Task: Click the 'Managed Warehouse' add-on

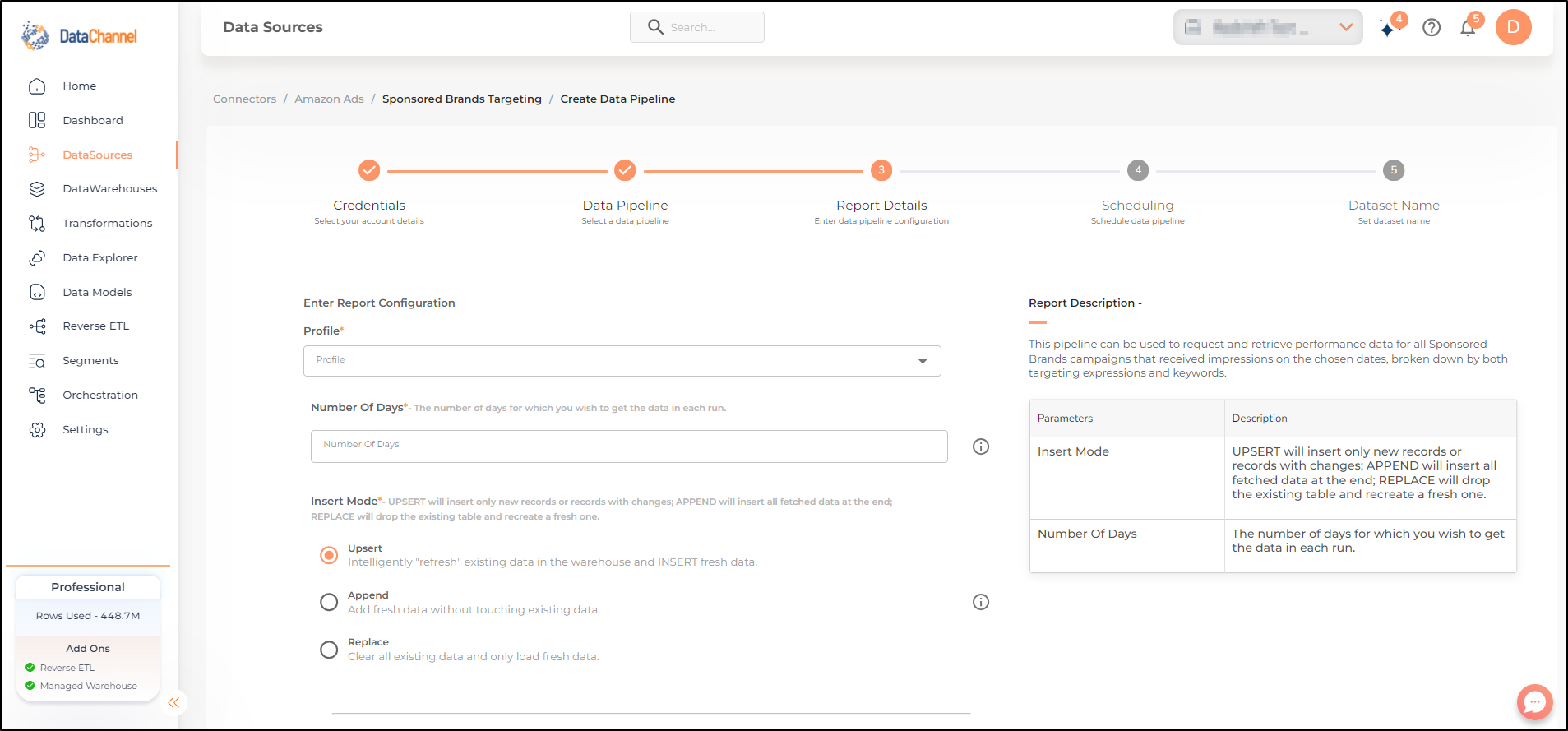Action: [x=89, y=686]
